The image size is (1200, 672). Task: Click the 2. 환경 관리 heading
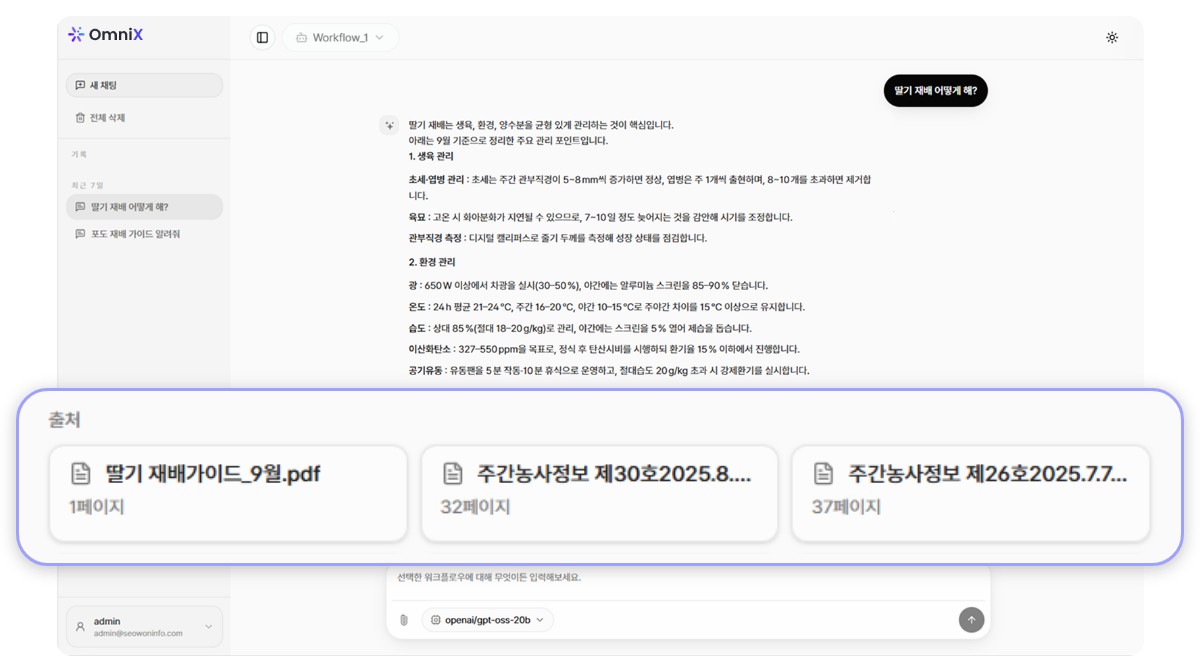point(431,261)
